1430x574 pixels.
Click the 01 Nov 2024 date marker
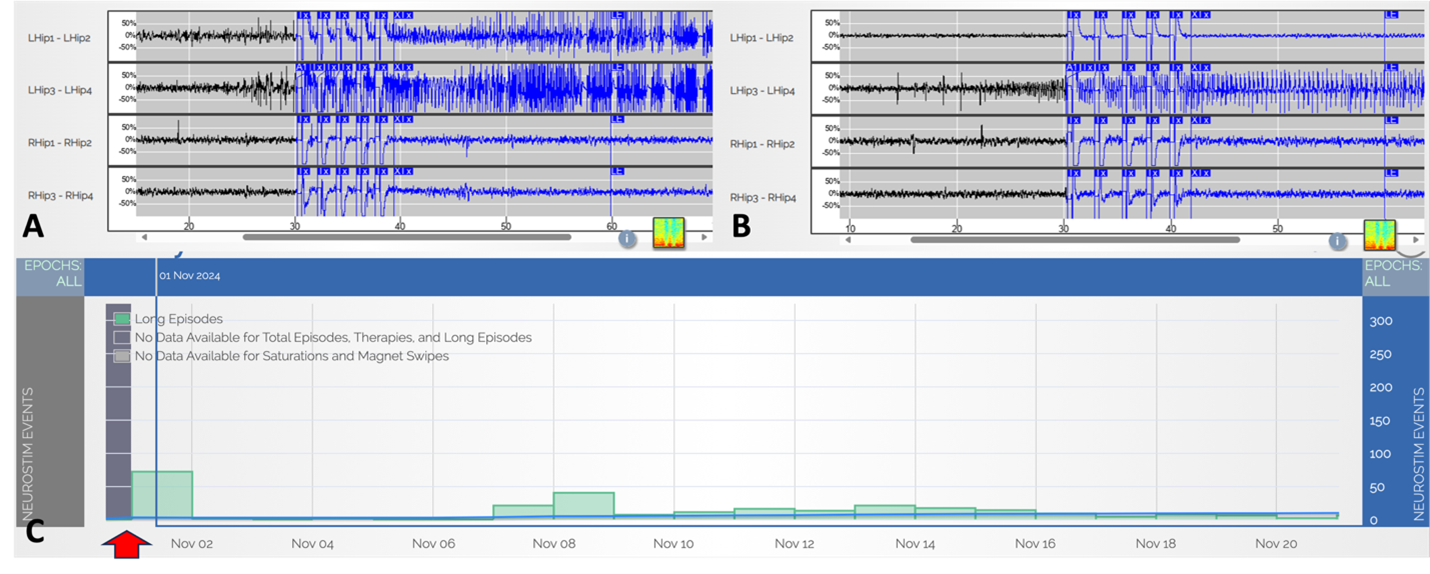click(189, 276)
